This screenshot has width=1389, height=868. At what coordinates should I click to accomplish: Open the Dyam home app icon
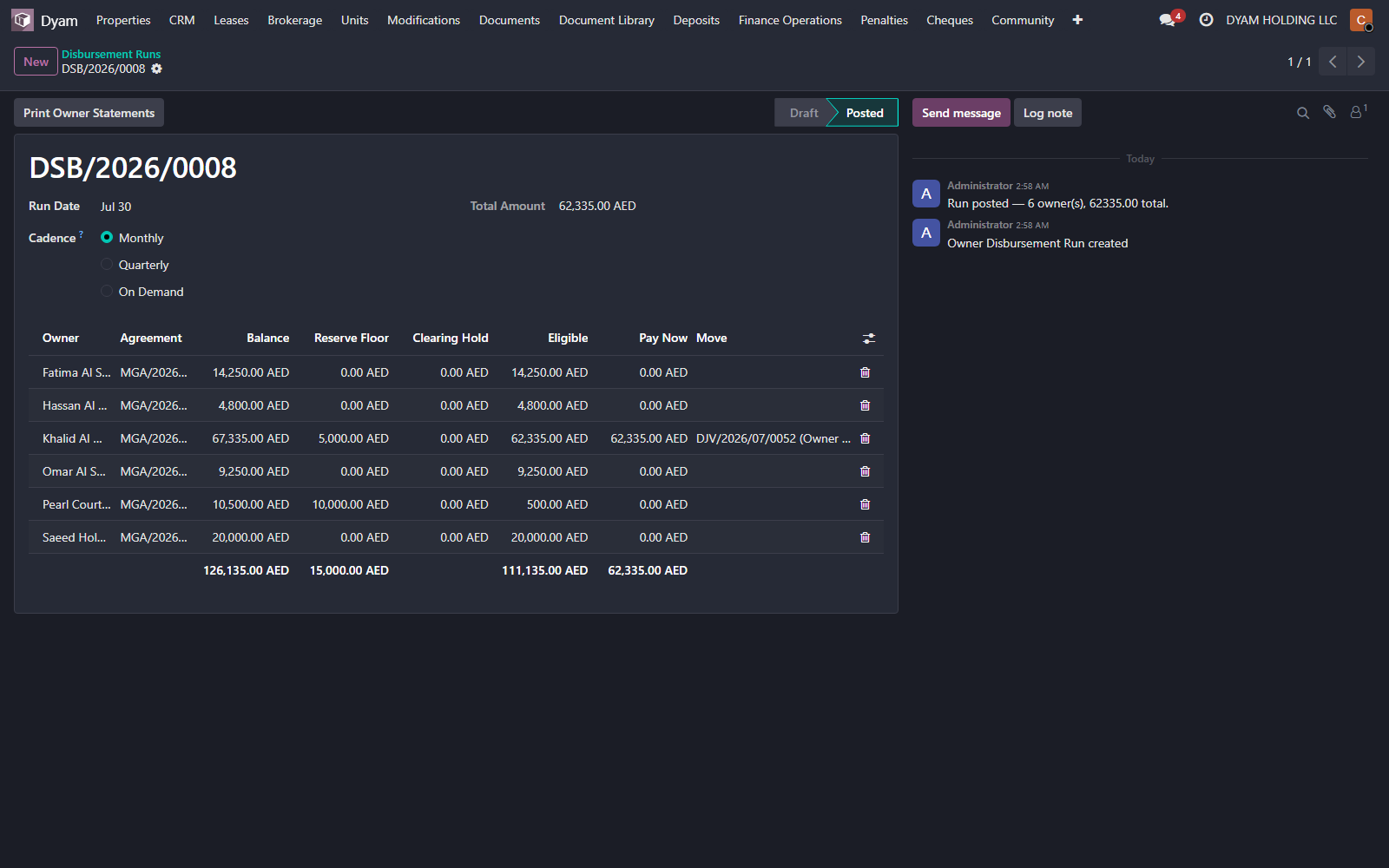23,20
